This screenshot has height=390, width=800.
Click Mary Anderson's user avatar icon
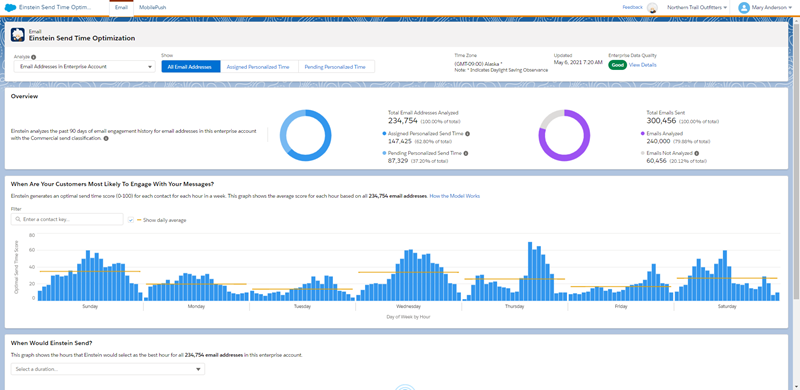pyautogui.click(x=743, y=8)
